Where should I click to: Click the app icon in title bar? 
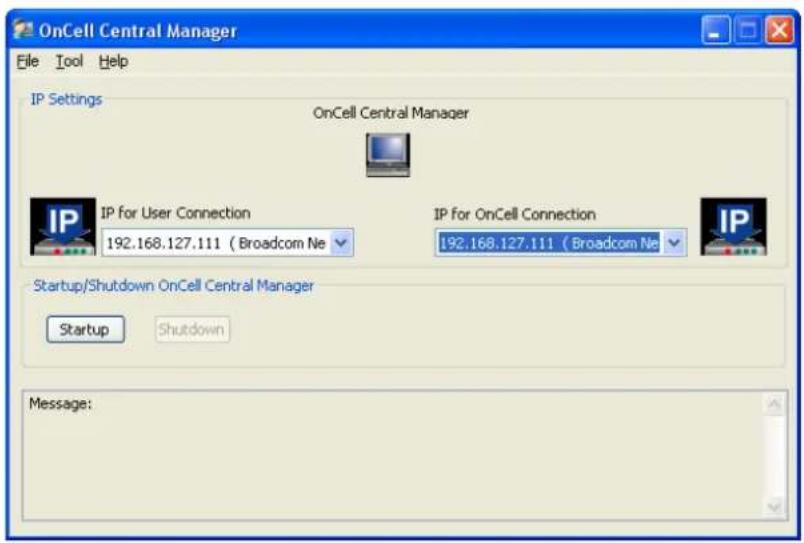pos(23,29)
